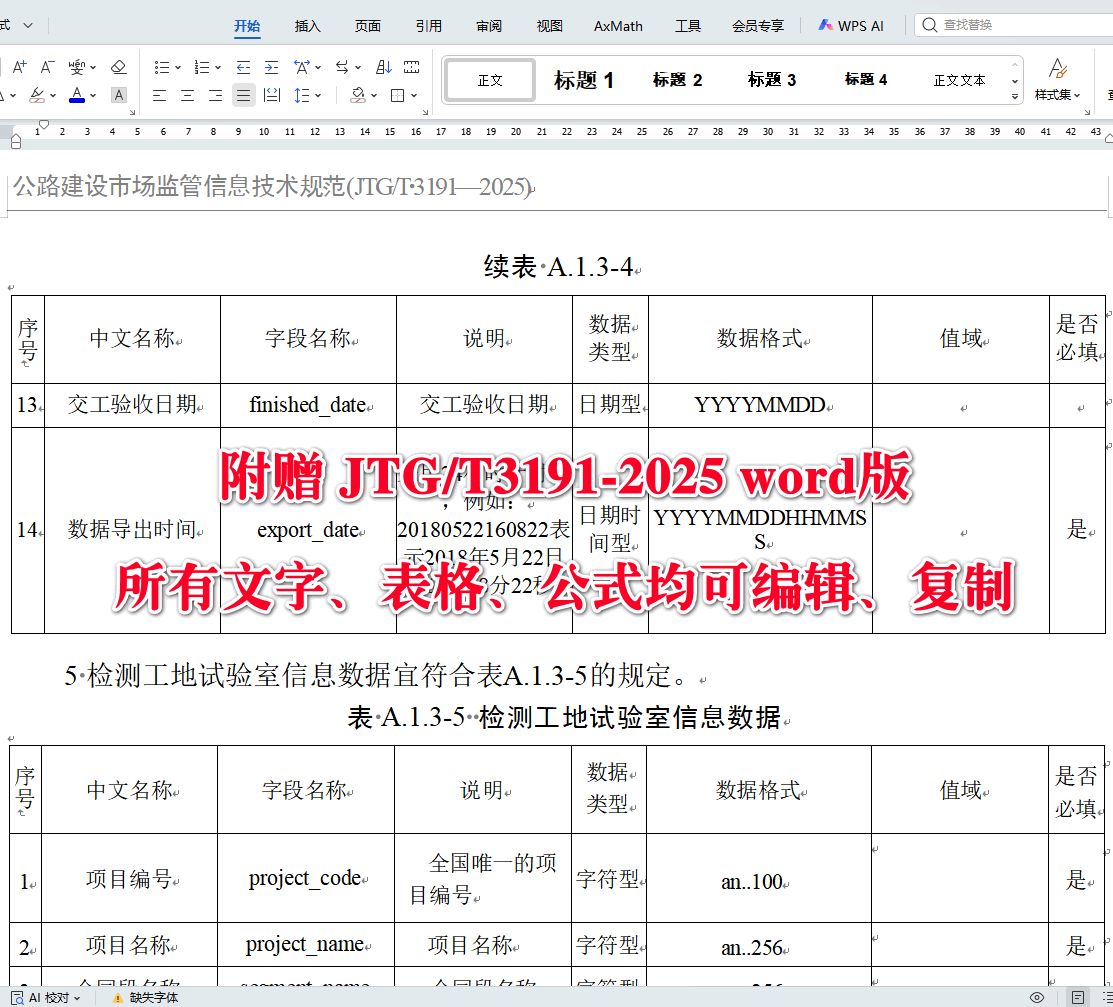Viewport: 1113px width, 1007px height.
Task: Apply the 标题 1 heading style
Action: click(585, 80)
